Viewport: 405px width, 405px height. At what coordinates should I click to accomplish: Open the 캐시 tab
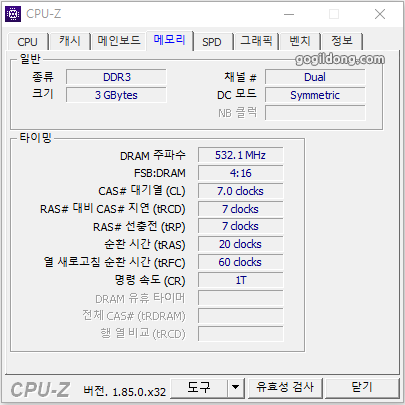click(70, 41)
